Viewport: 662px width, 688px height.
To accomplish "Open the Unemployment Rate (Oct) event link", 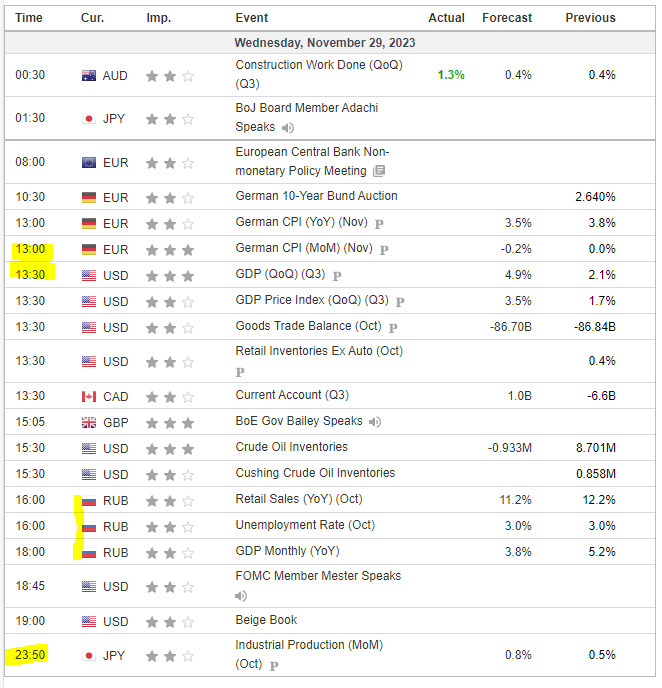I will coord(305,525).
